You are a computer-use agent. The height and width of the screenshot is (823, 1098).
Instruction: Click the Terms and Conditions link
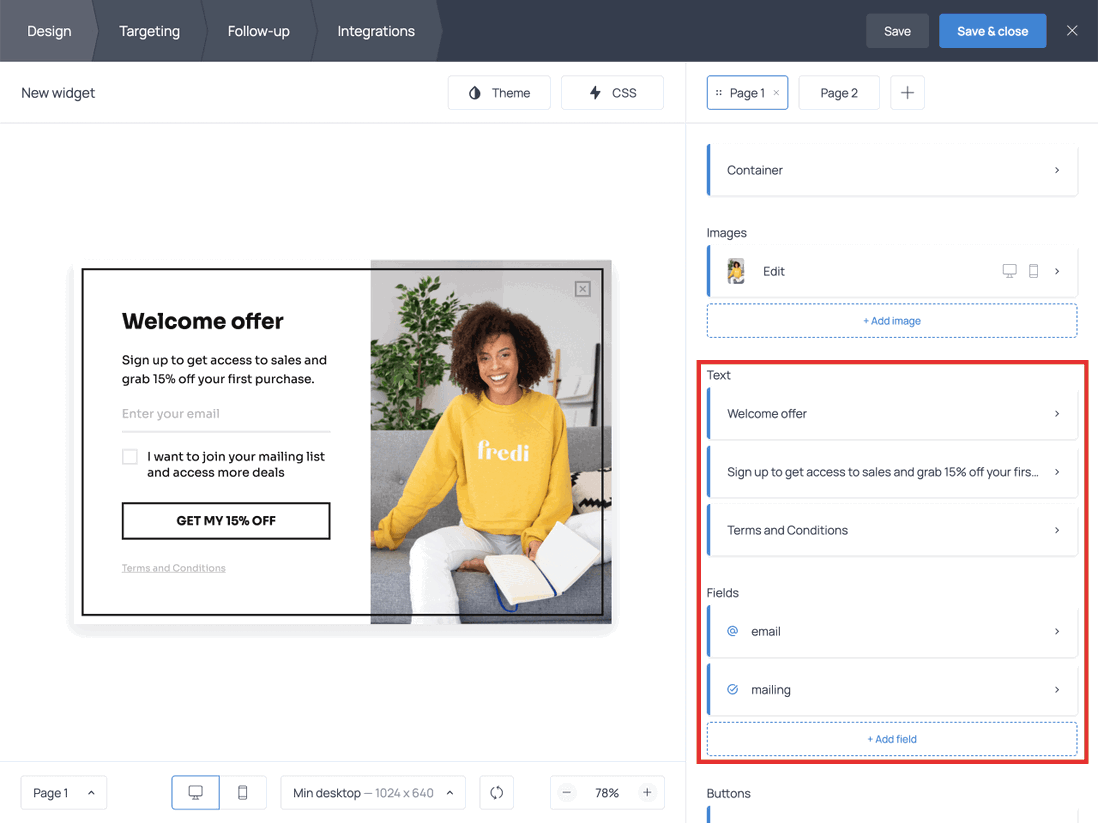173,567
